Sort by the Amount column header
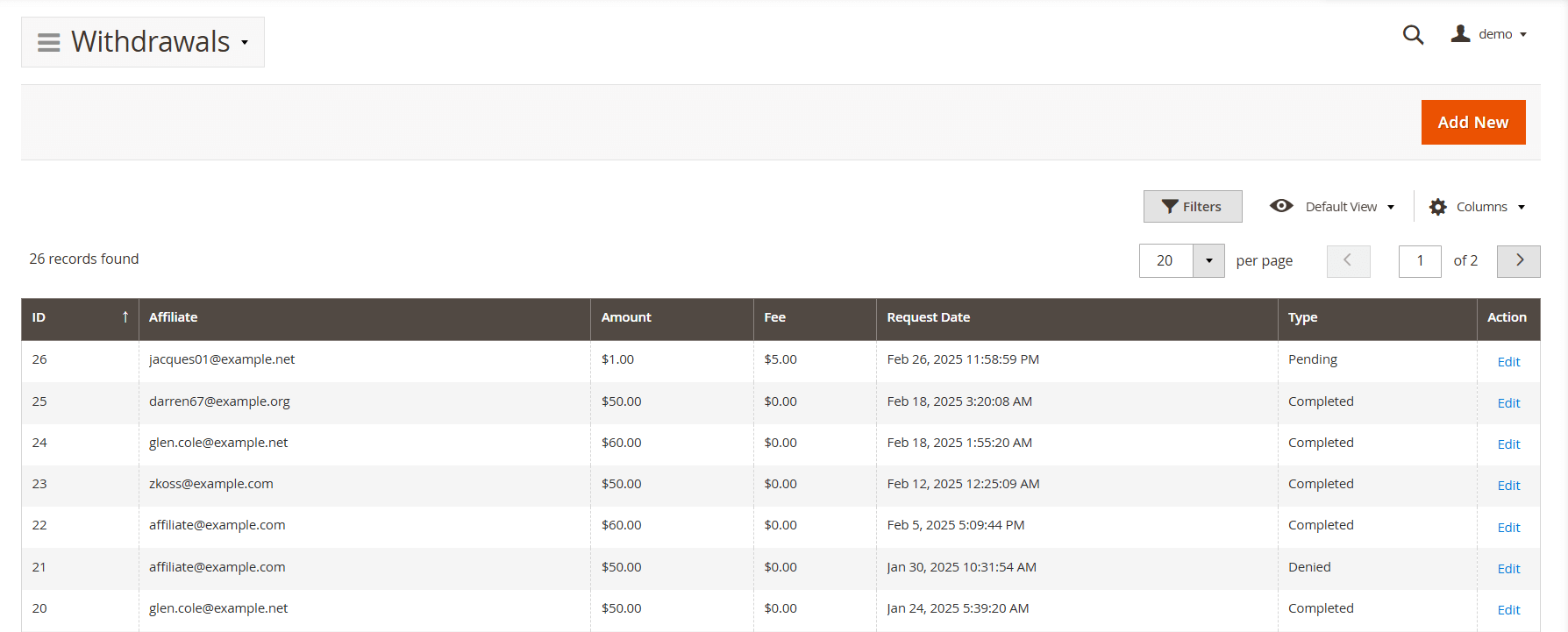Viewport: 1568px width, 632px height. click(626, 317)
